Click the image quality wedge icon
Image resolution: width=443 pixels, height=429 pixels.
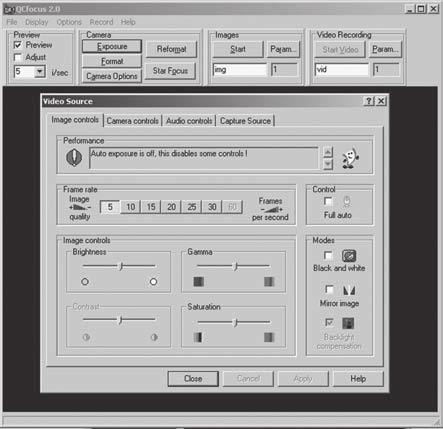click(79, 208)
